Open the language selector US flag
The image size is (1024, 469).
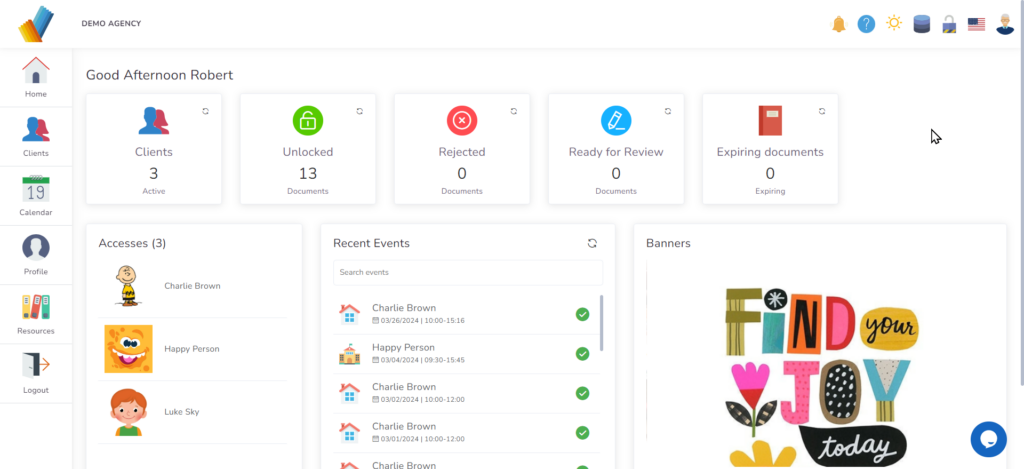pyautogui.click(x=976, y=24)
